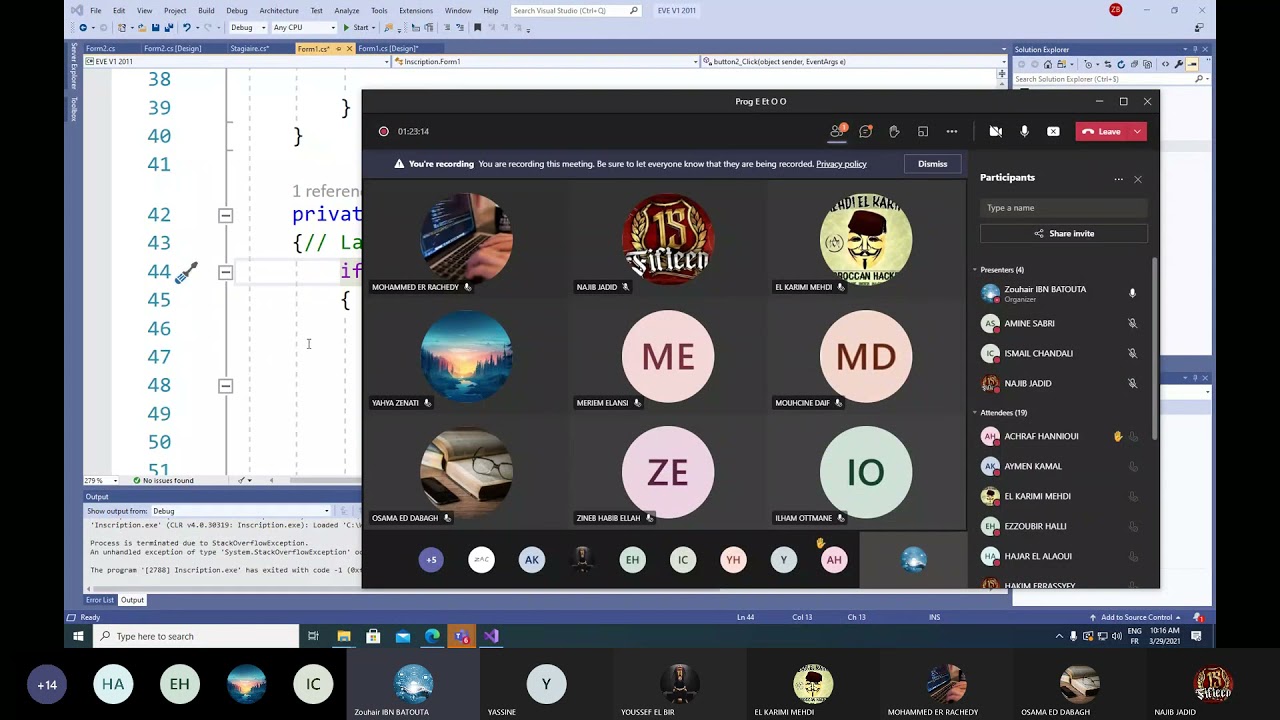Viewport: 1280px width, 720px height.
Task: Open the Project menu
Action: click(175, 10)
